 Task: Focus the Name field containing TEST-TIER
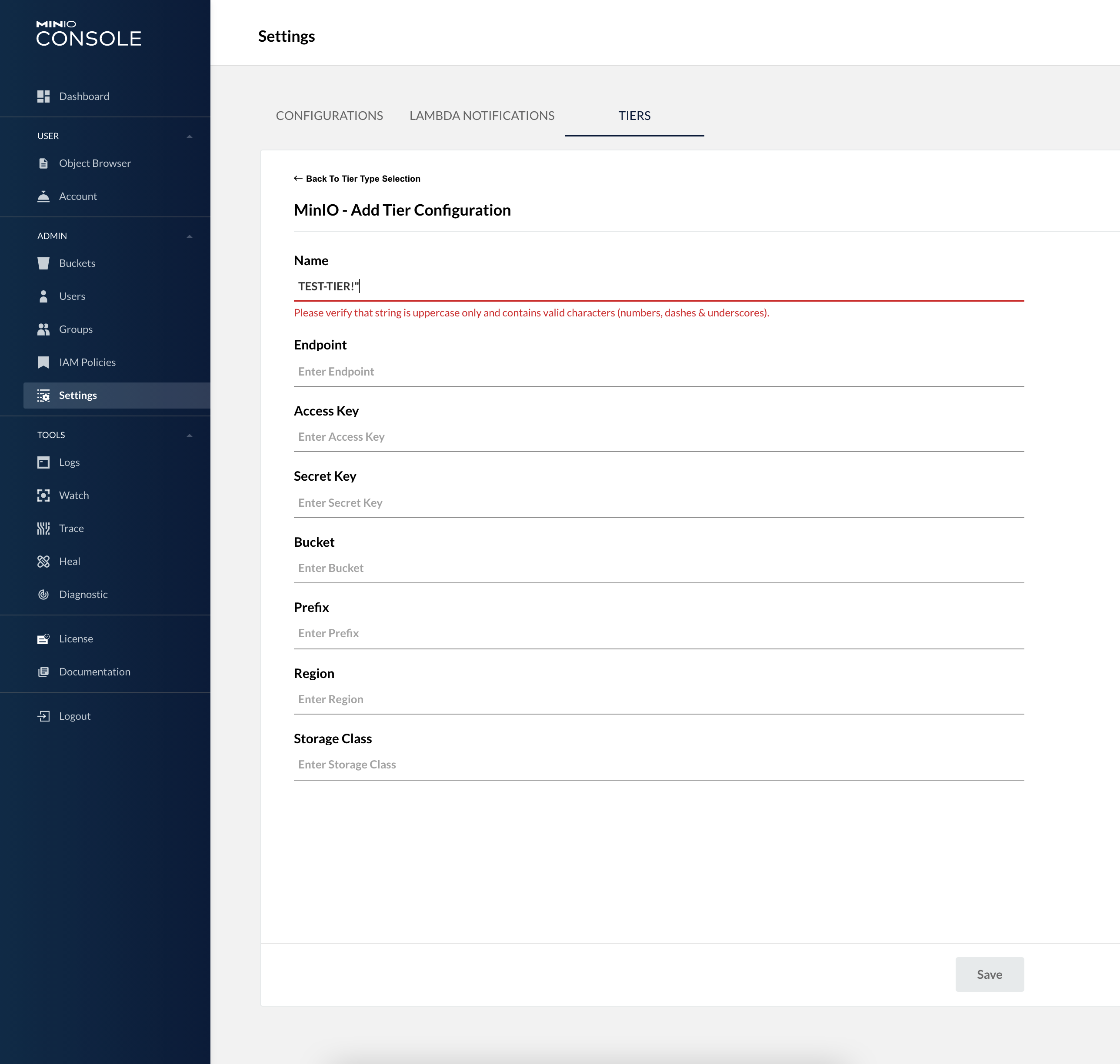(x=659, y=286)
